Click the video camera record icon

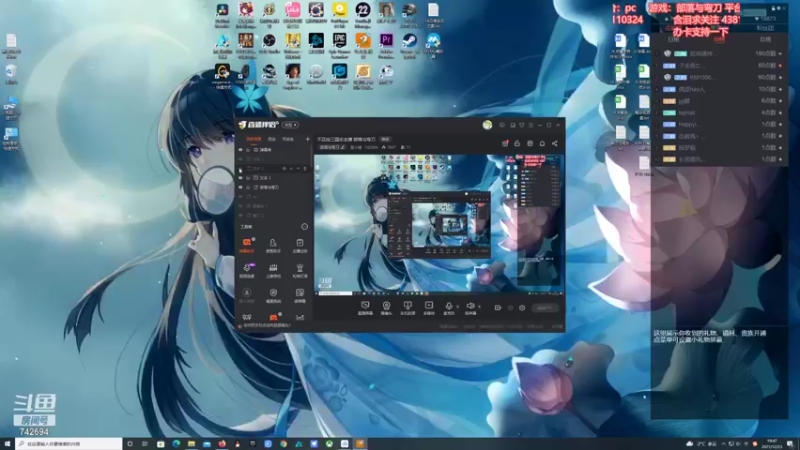coord(497,308)
